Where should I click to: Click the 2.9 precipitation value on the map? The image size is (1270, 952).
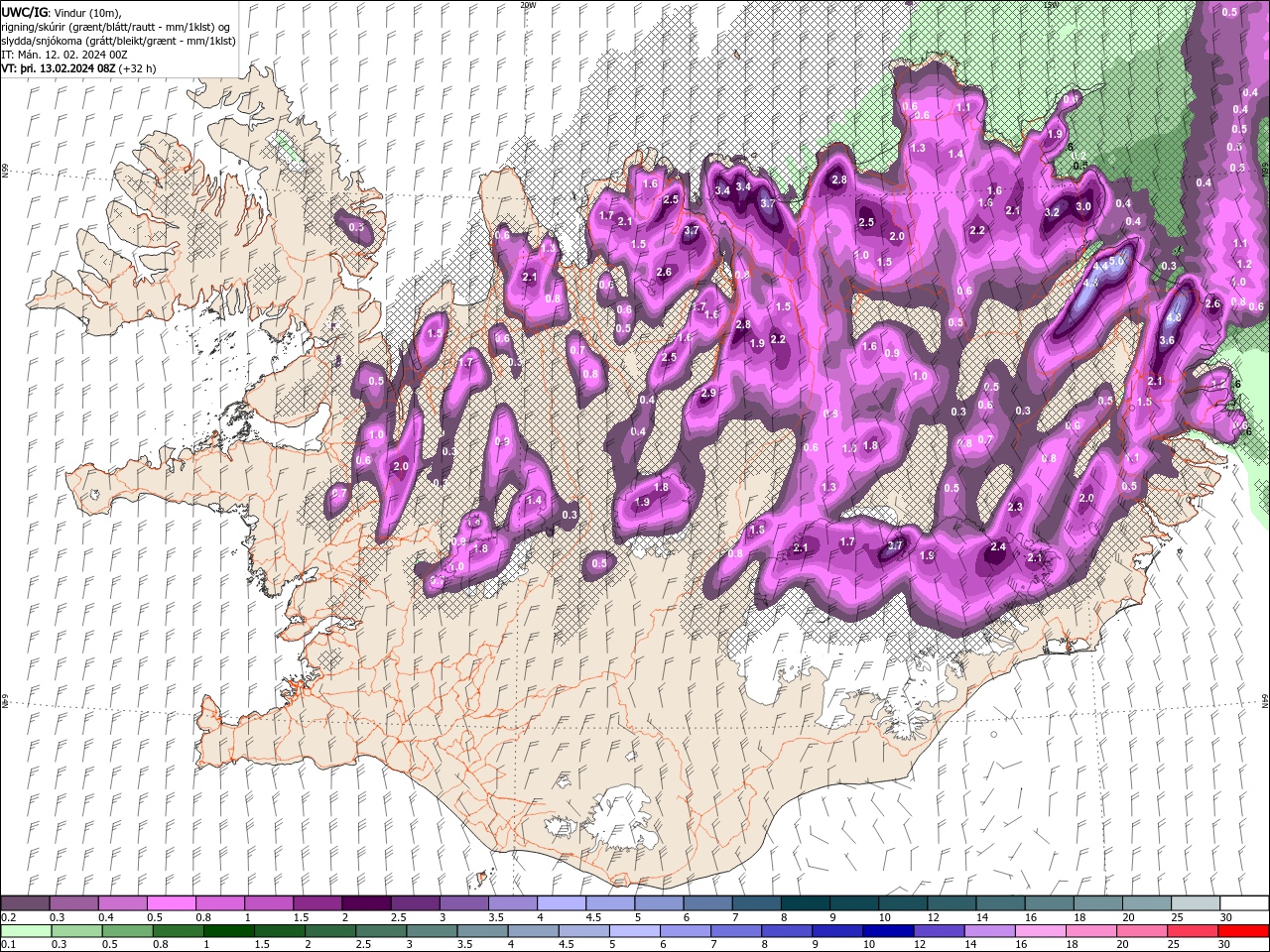708,393
